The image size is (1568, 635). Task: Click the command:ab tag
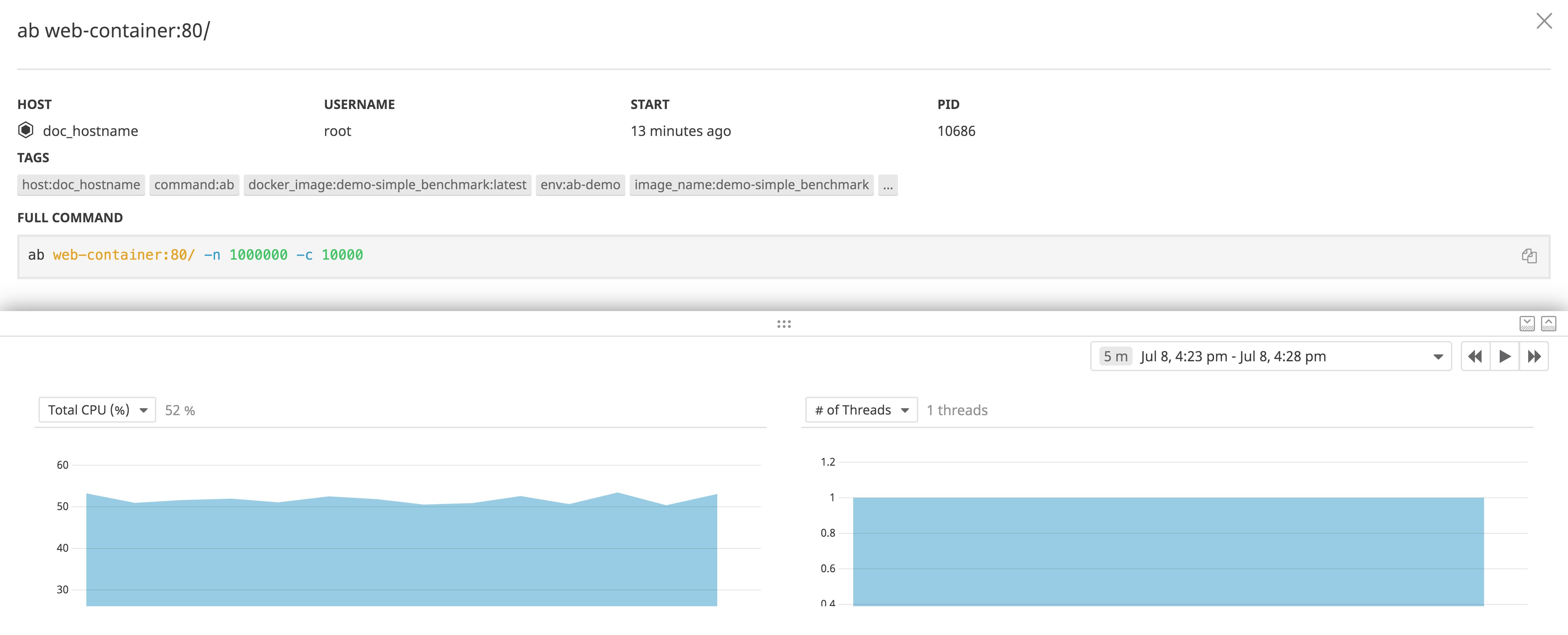[x=194, y=185]
